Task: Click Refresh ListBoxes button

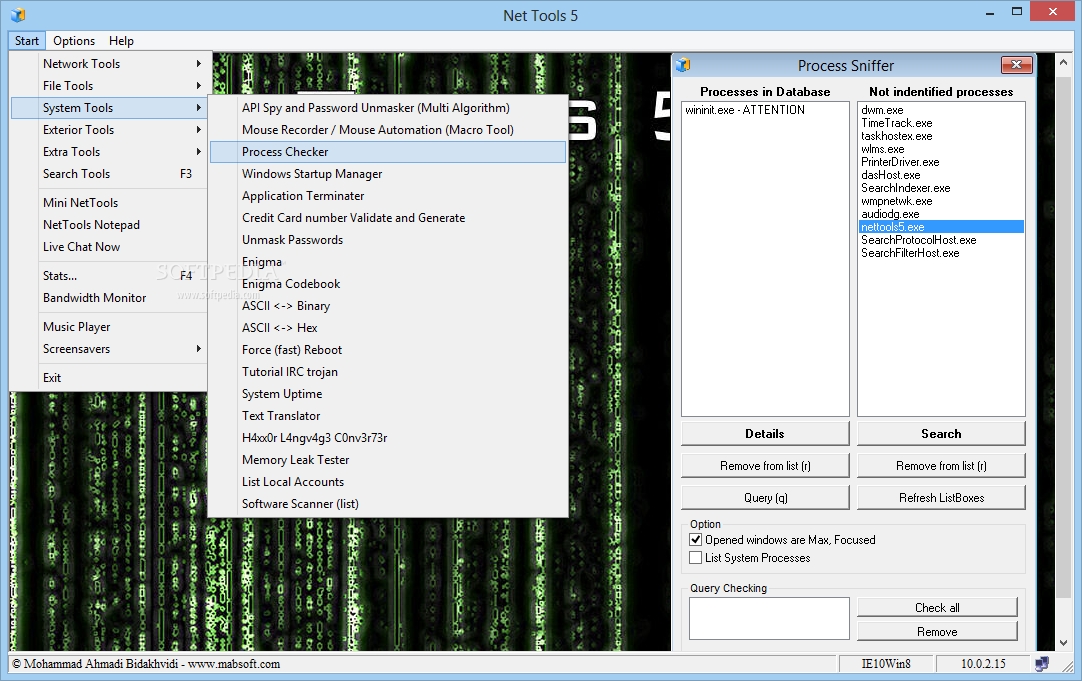Action: click(x=941, y=497)
